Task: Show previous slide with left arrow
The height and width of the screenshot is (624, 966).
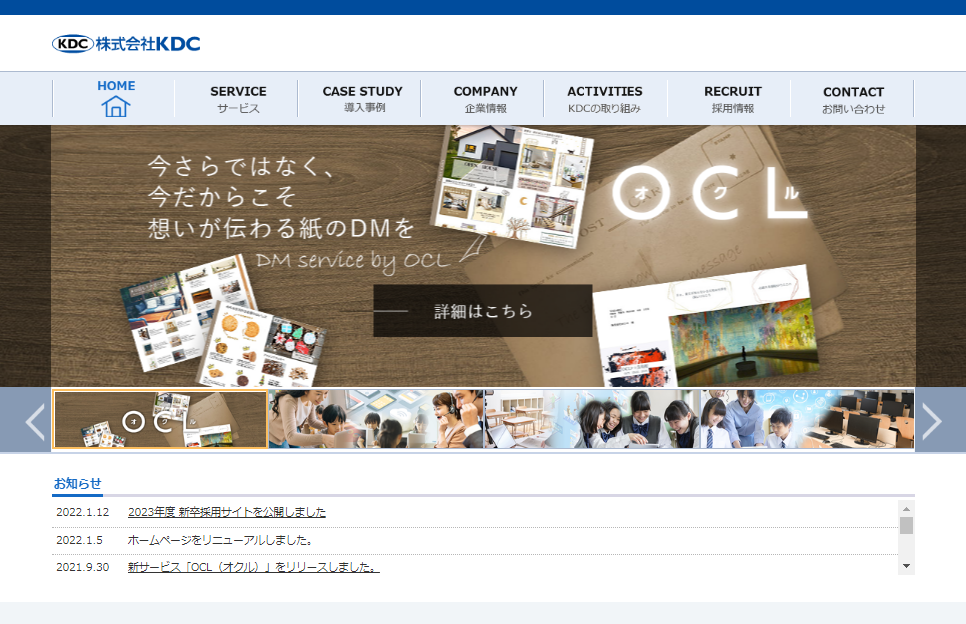Action: tap(35, 422)
